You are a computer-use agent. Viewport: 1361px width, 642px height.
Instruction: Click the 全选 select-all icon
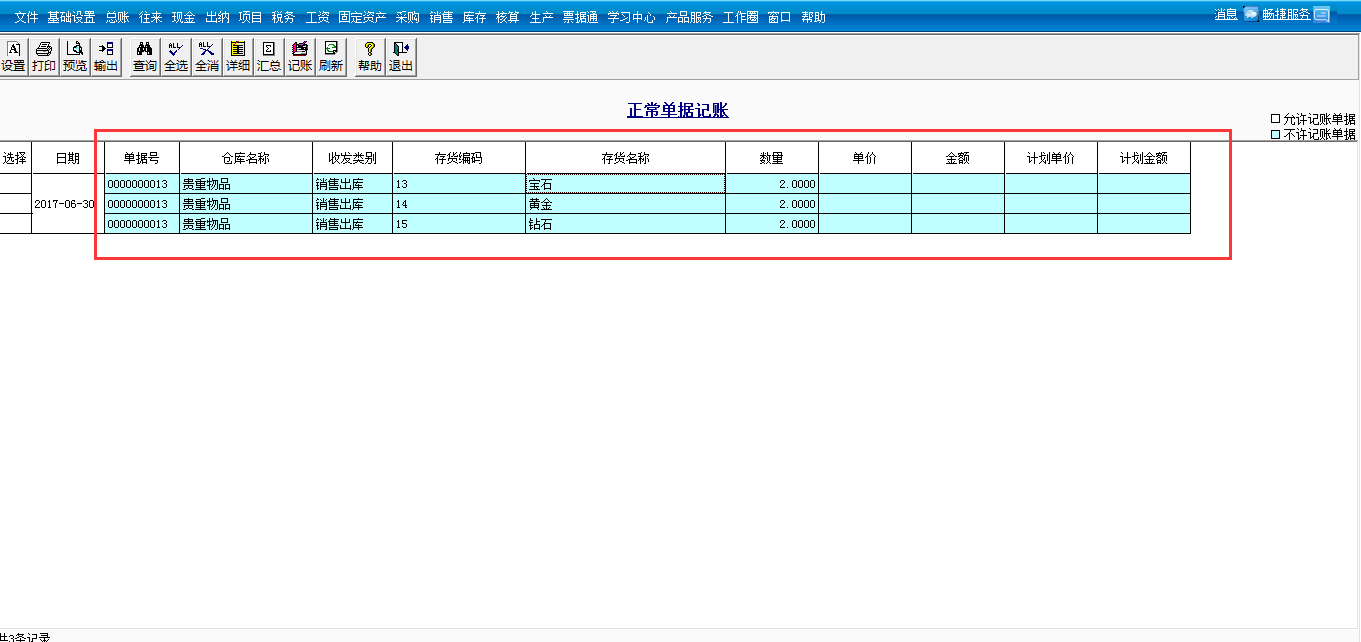coord(176,57)
